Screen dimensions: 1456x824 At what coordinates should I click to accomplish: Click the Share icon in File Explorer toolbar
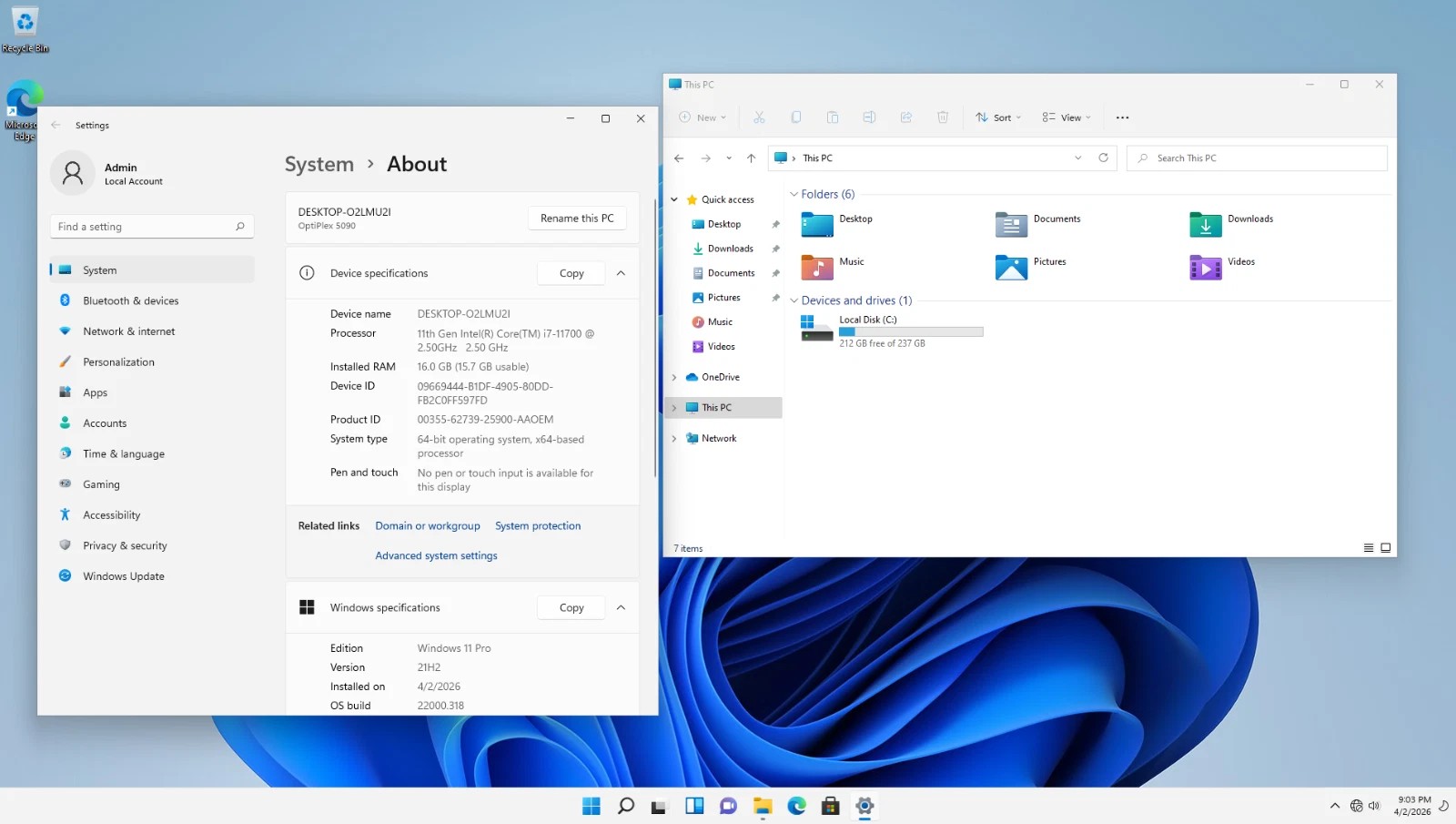pos(906,117)
